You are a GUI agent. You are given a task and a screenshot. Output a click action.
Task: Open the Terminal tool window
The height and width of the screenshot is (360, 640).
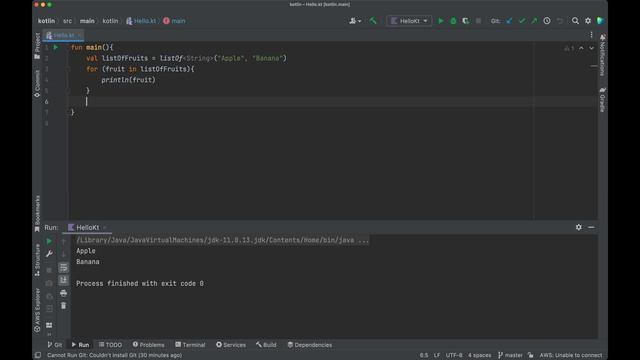[x=190, y=345]
